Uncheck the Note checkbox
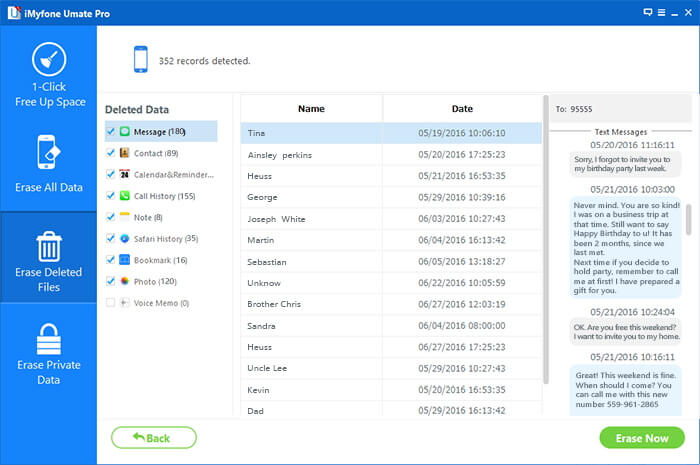The image size is (700, 465). pyautogui.click(x=110, y=217)
